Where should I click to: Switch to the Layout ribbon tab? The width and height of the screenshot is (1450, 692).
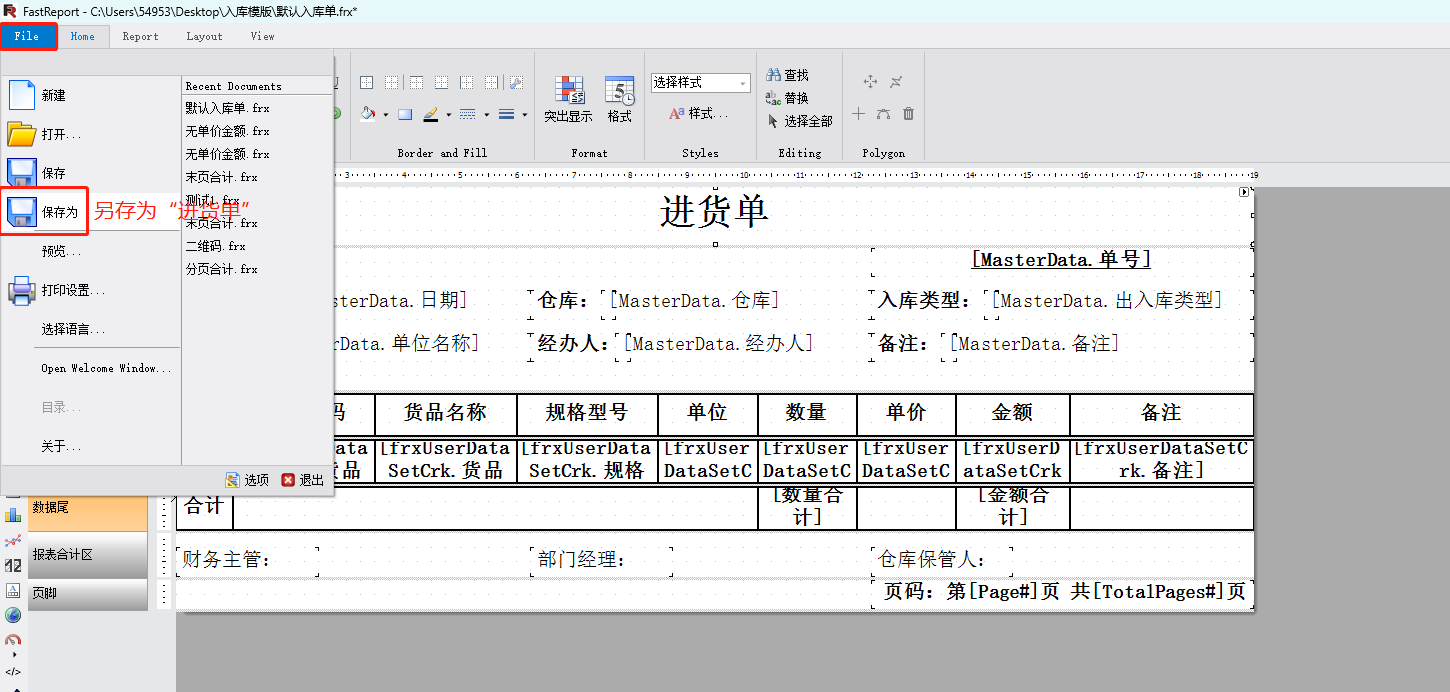204,36
